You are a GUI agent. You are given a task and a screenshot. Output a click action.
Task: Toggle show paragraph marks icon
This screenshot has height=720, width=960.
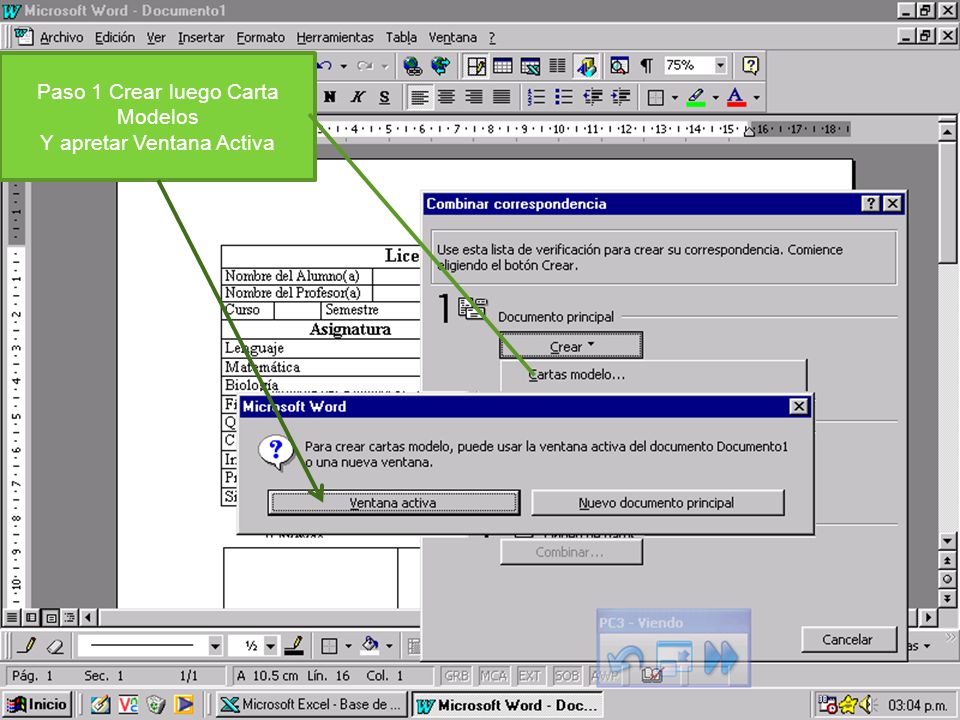point(647,66)
